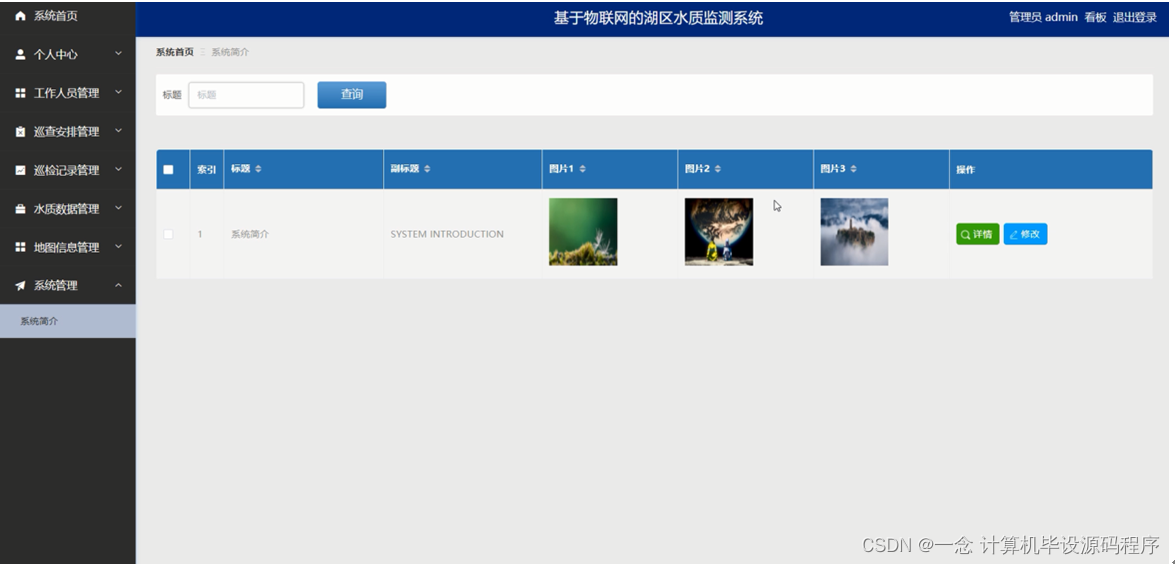This screenshot has height=564, width=1175.
Task: Open the 个人中心 sidebar menu
Action: (67, 55)
